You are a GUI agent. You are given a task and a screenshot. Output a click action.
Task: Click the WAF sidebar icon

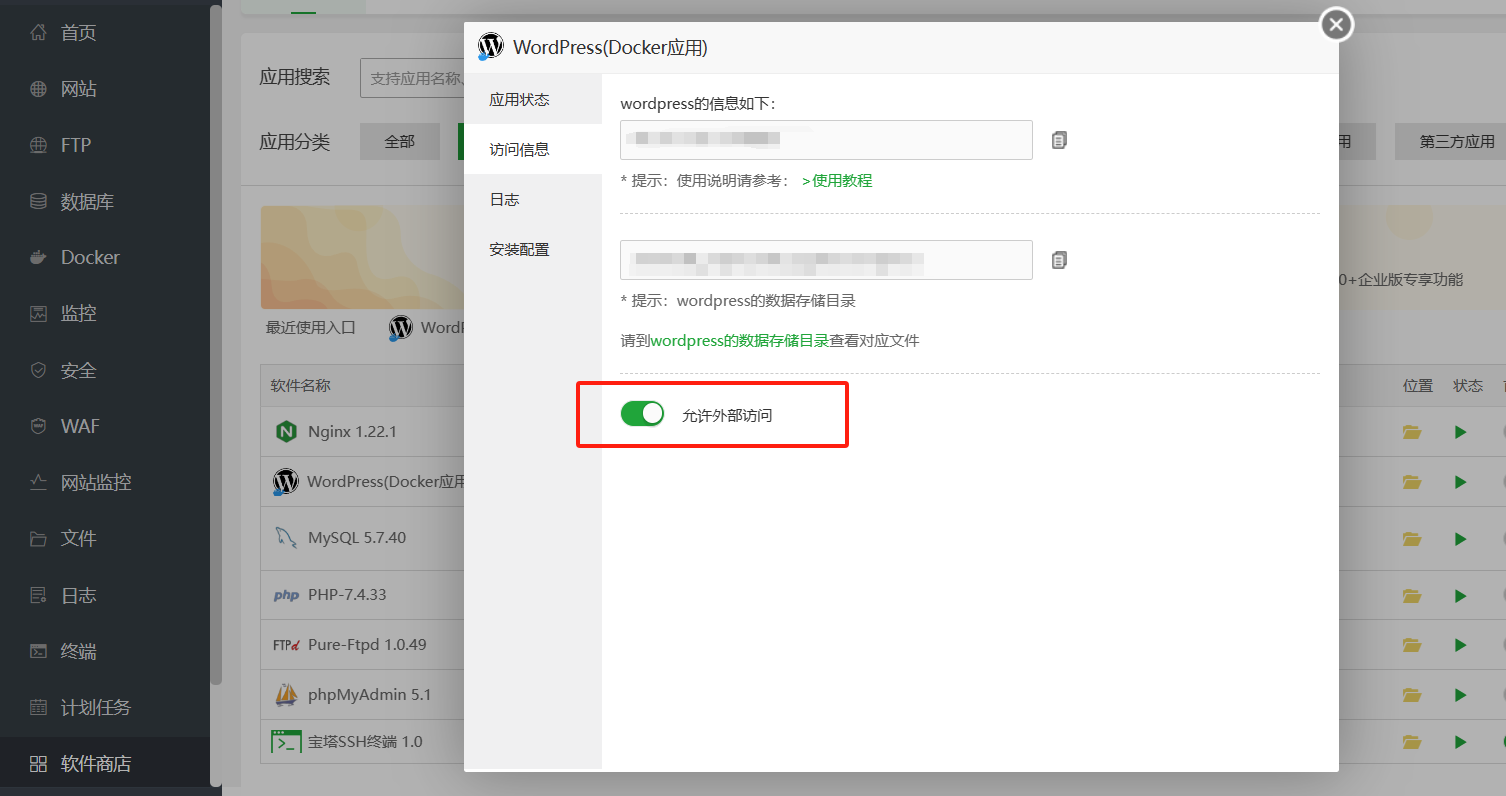coord(38,426)
